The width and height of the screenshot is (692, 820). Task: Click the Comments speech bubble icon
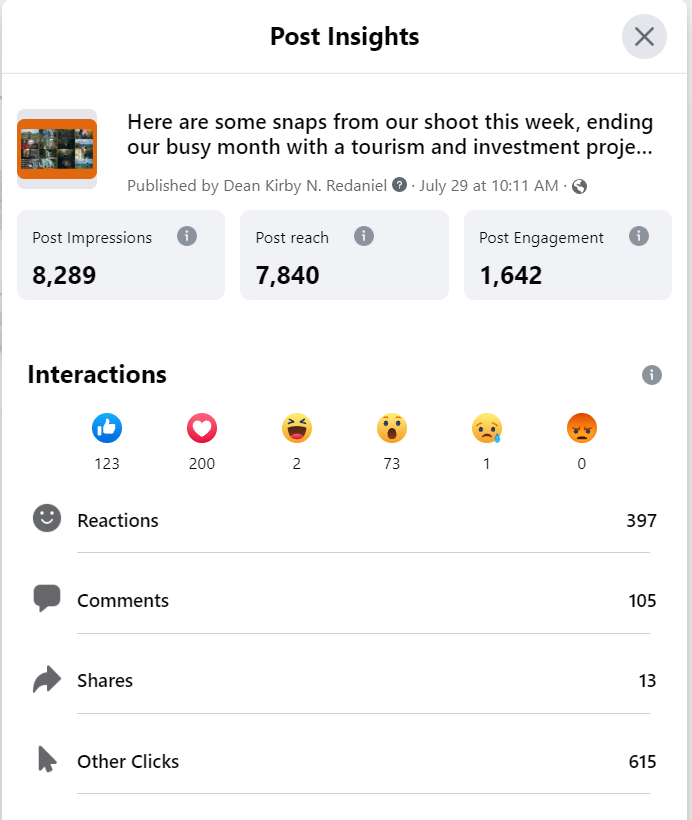(47, 599)
